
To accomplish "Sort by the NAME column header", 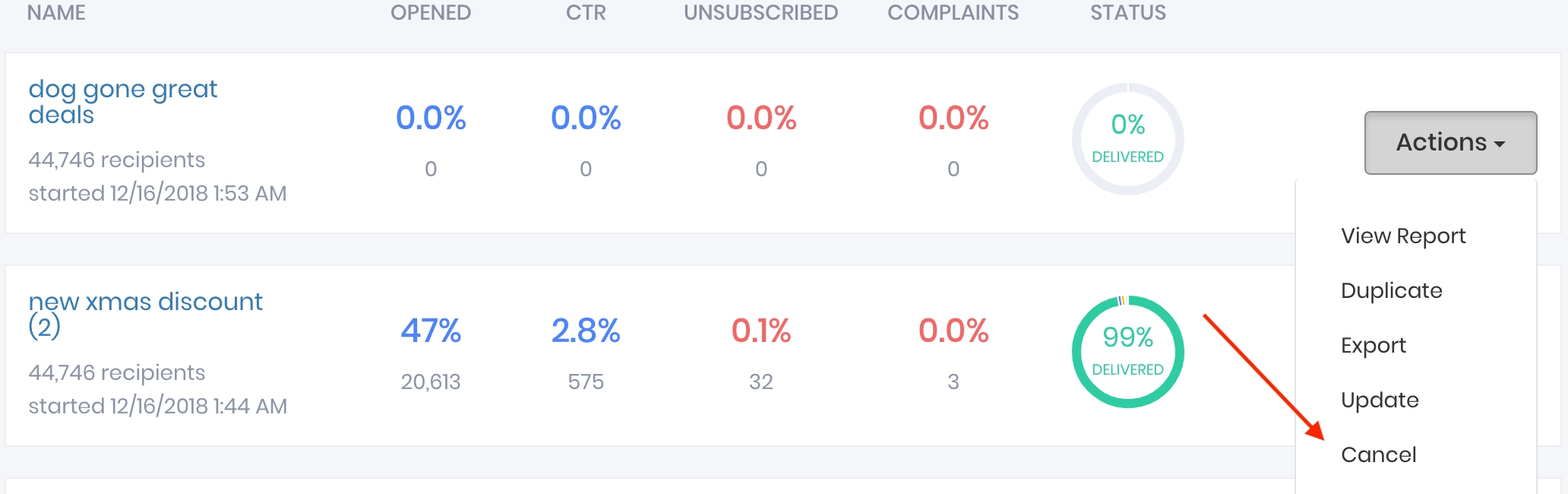I will point(56,13).
